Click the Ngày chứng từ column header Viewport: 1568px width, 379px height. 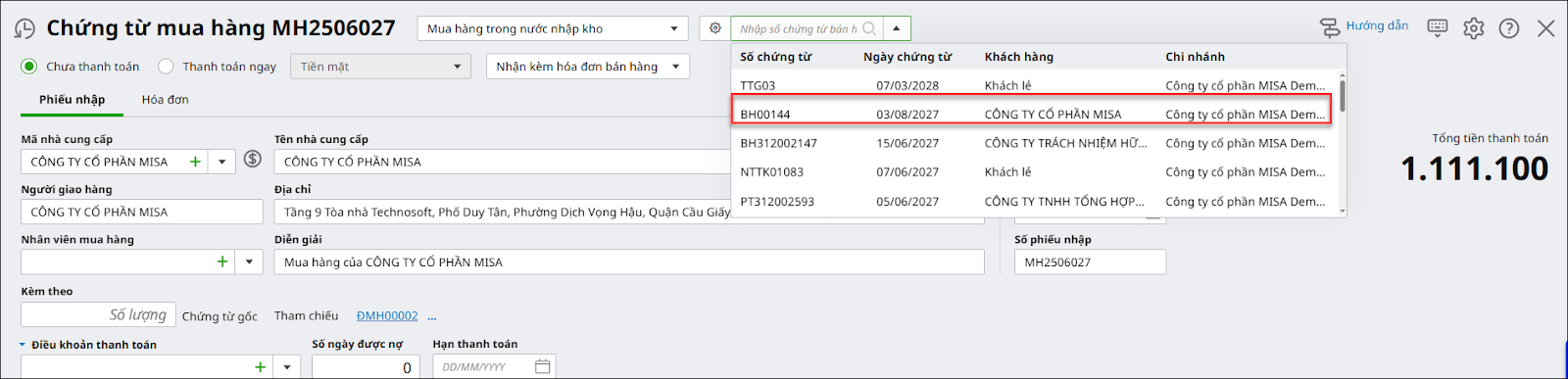pos(907,57)
